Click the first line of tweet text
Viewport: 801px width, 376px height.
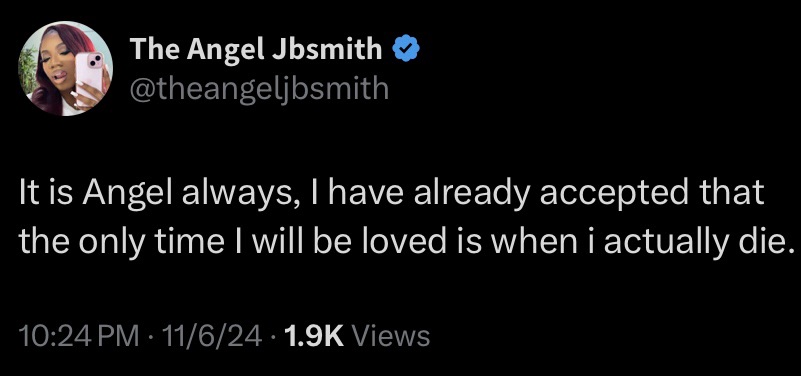[391, 194]
